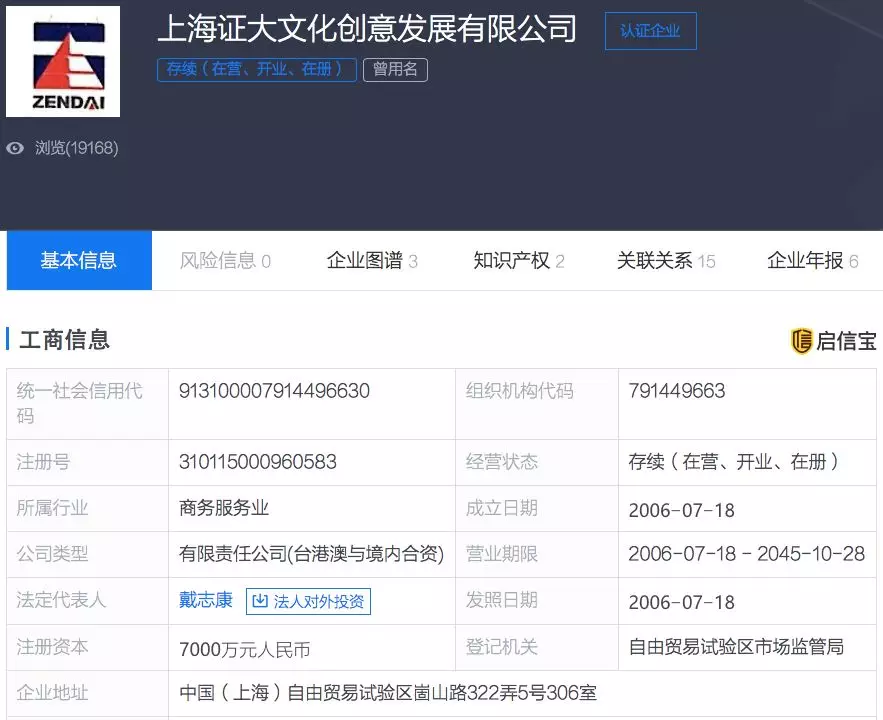Click the 浏览(19168) view counter text
The width and height of the screenshot is (883, 720).
(76, 148)
